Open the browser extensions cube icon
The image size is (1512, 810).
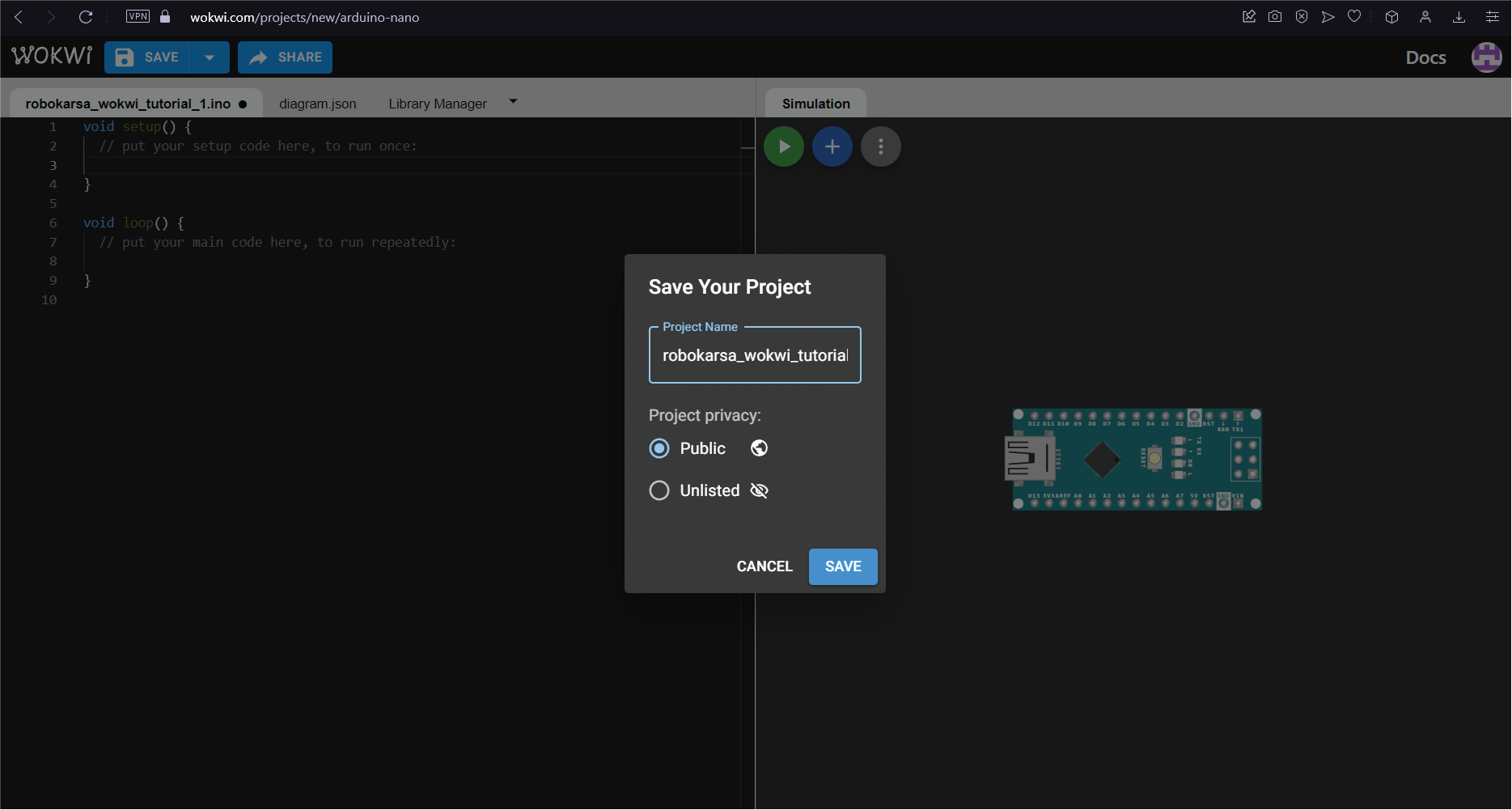pyautogui.click(x=1391, y=16)
